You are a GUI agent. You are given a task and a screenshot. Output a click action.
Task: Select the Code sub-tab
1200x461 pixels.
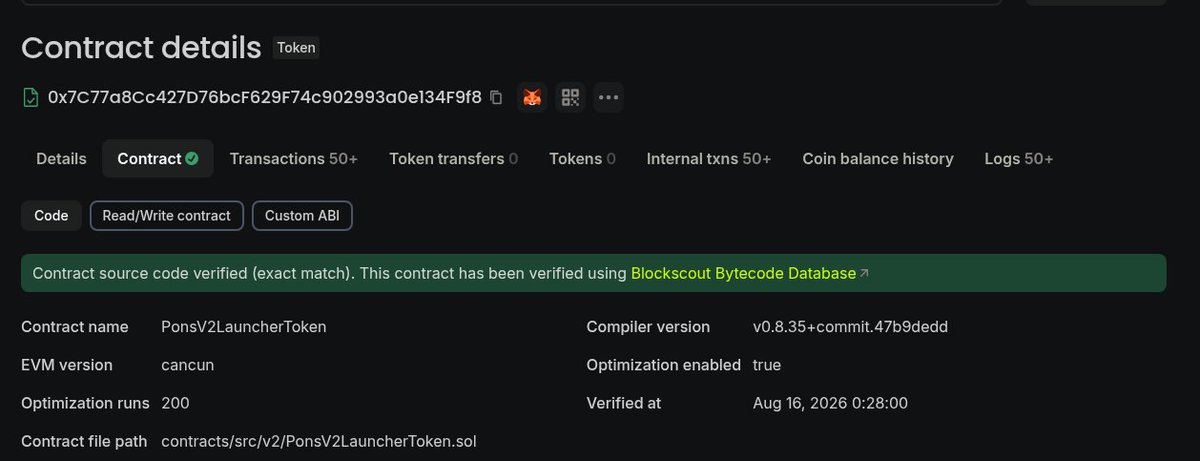[51, 215]
